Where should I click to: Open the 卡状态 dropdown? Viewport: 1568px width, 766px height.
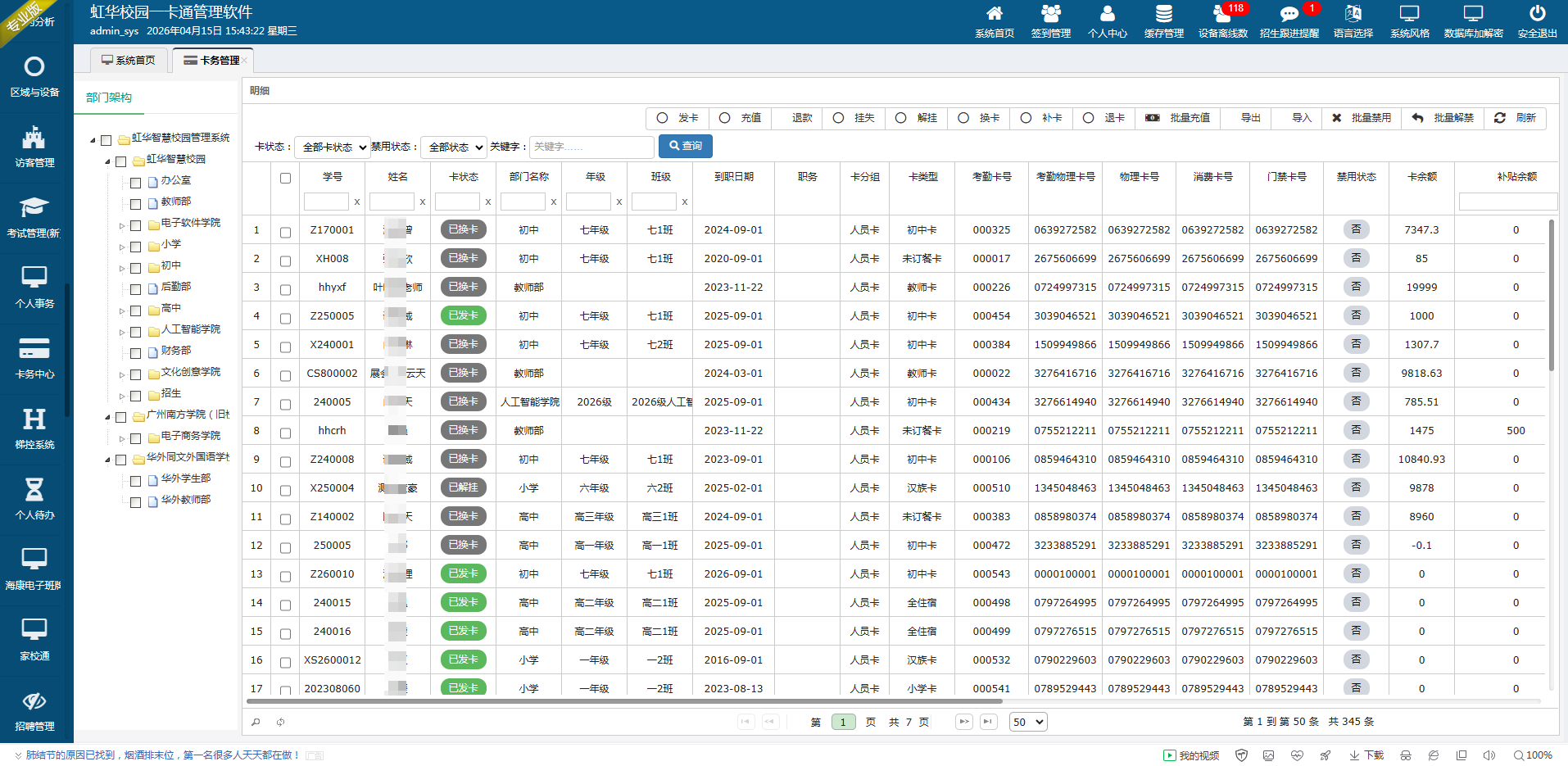pyautogui.click(x=333, y=147)
